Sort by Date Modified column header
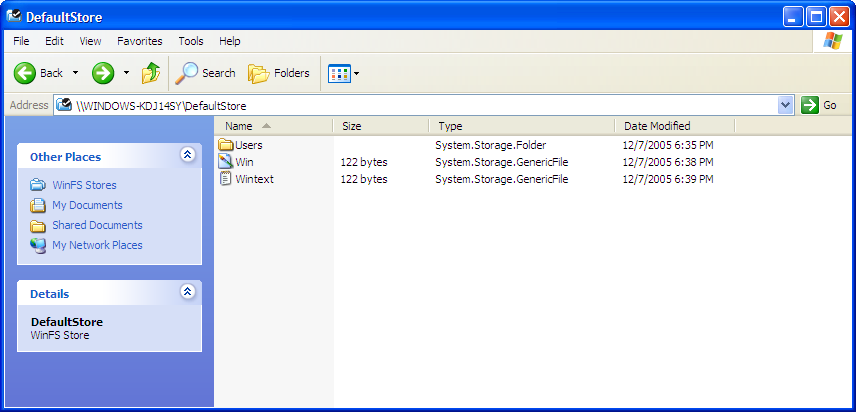The width and height of the screenshot is (856, 412). [657, 126]
